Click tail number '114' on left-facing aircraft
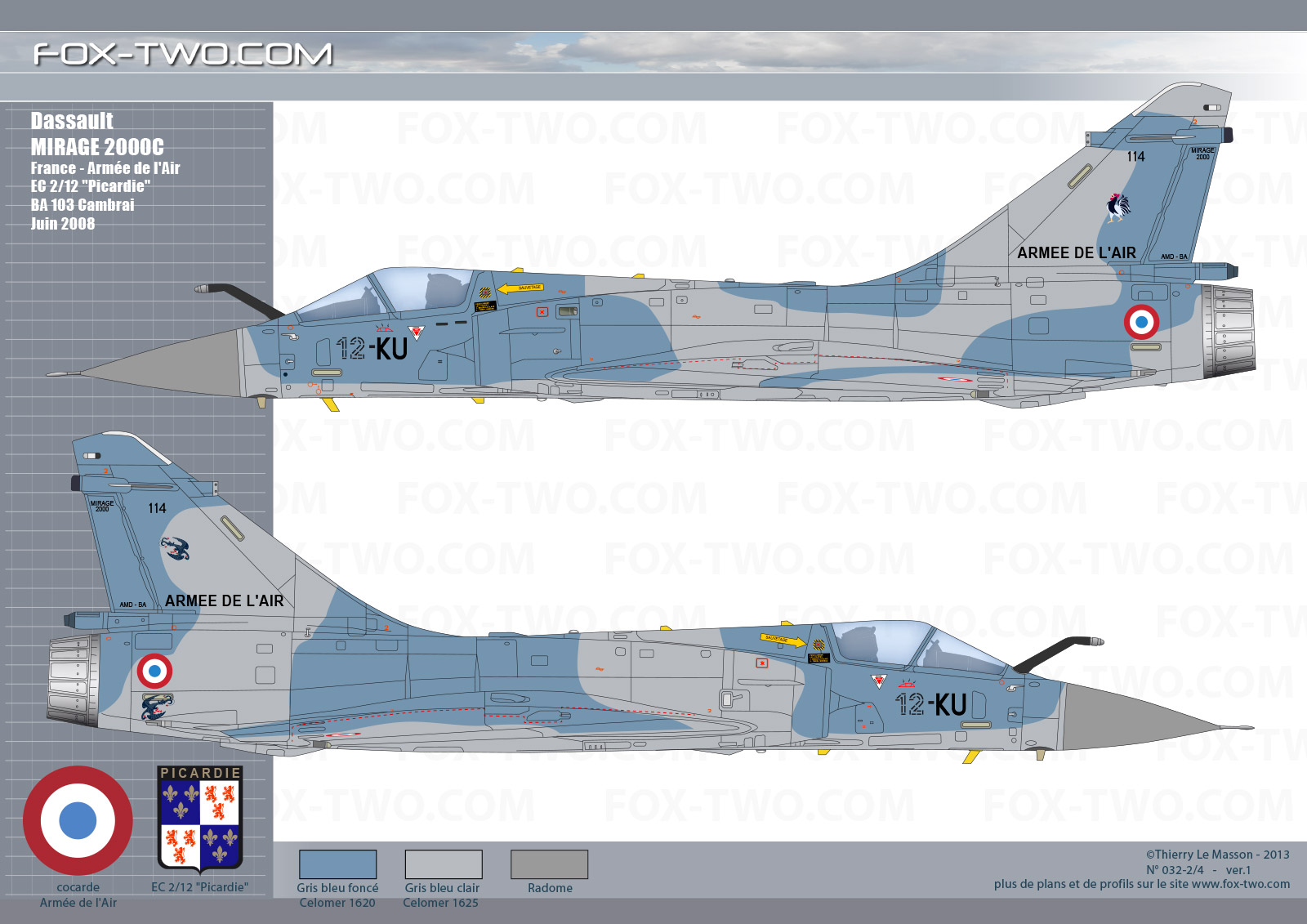This screenshot has height=924, width=1307. 1135,157
